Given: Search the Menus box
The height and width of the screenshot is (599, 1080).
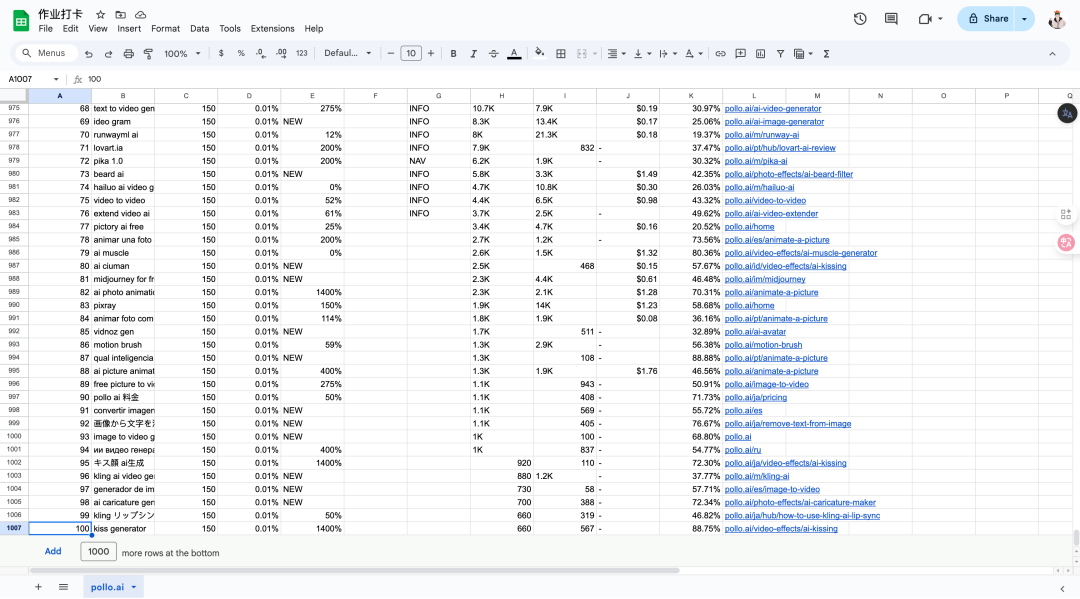Looking at the screenshot, I should coord(44,53).
